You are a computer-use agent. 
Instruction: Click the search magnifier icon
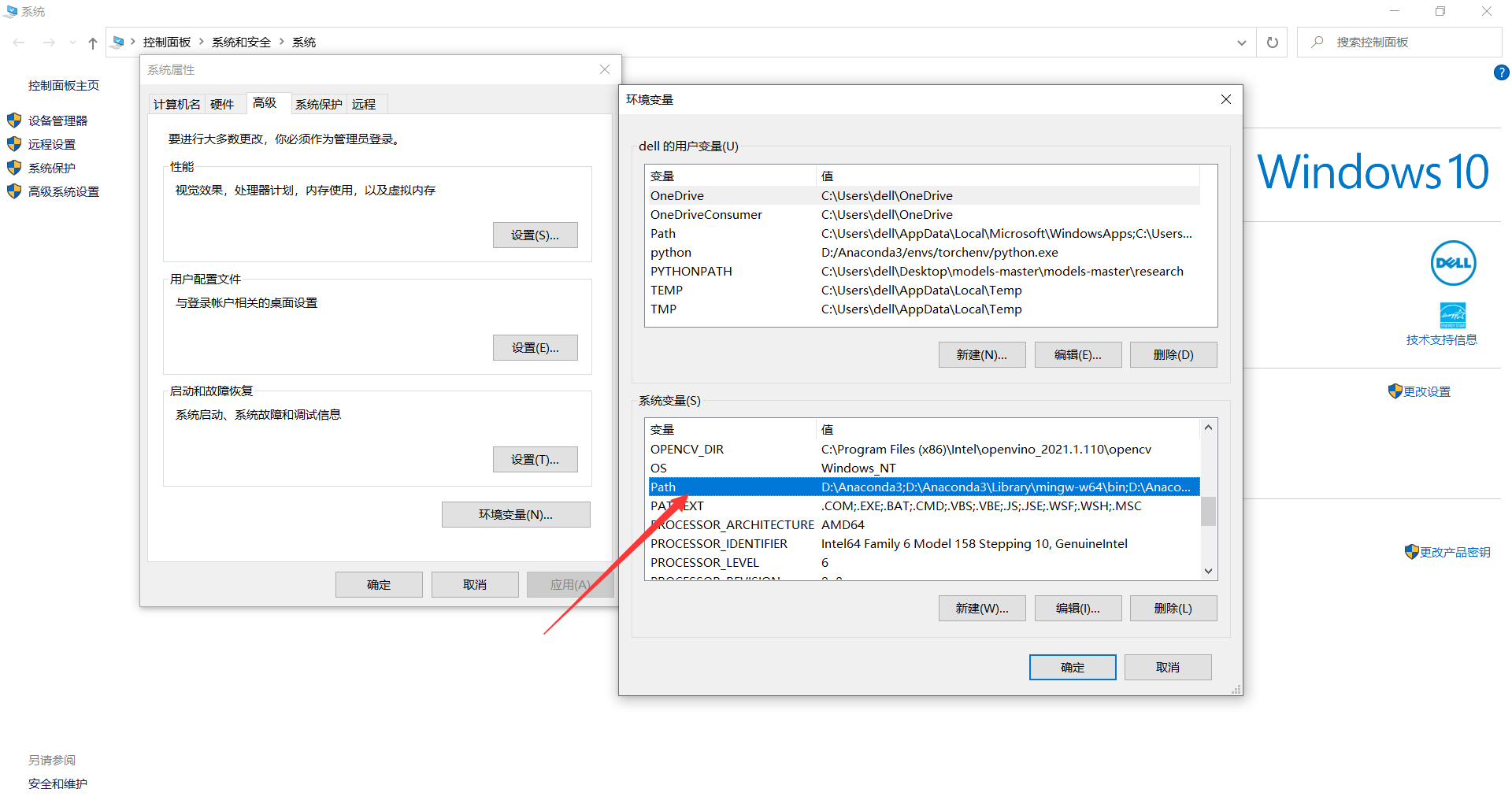pyautogui.click(x=1317, y=42)
